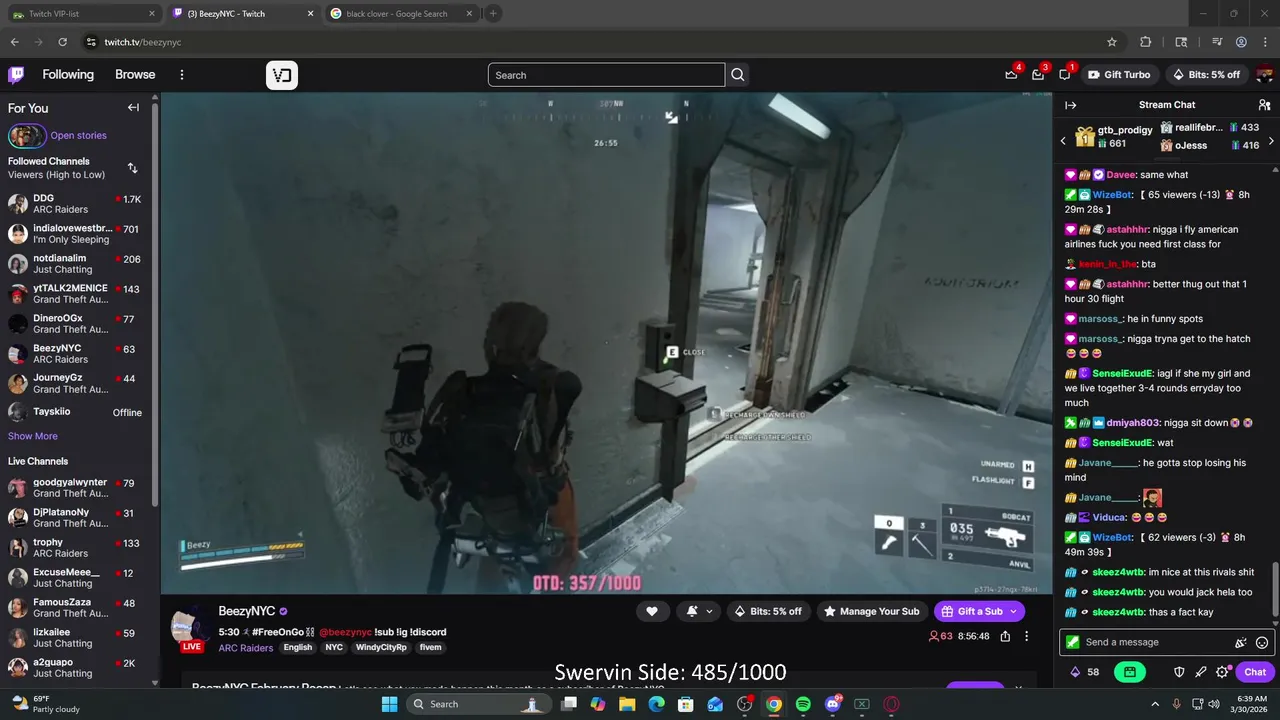Open stream more options three dots
The image size is (1280, 720).
click(x=1026, y=636)
